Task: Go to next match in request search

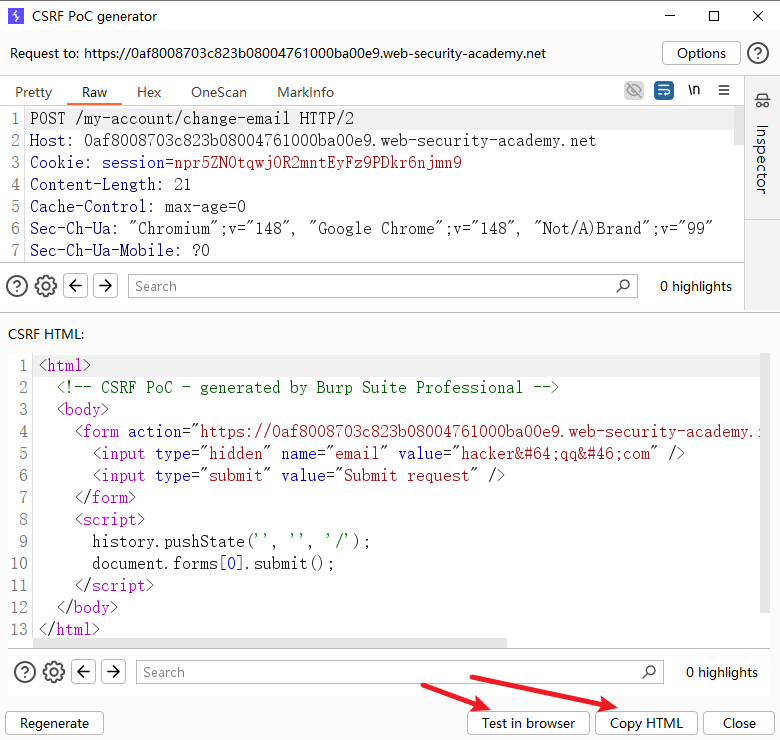Action: pos(105,286)
